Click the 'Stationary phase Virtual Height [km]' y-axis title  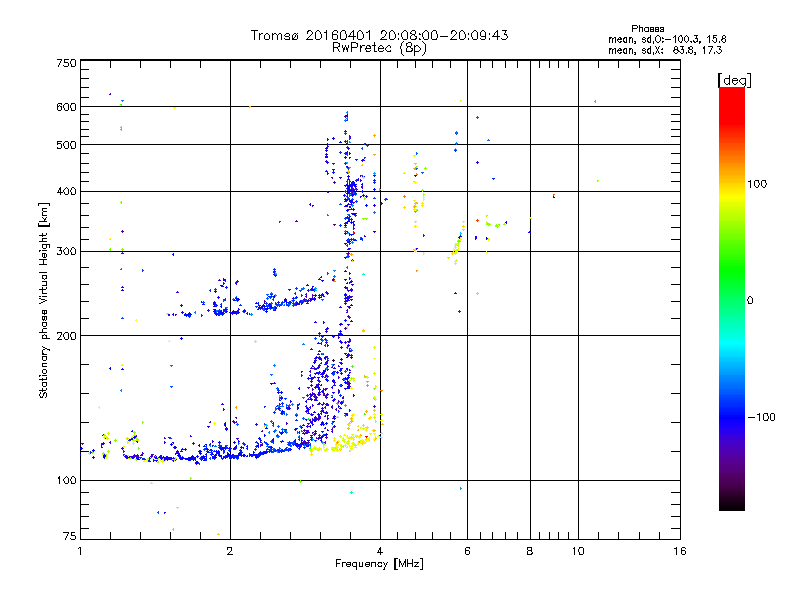pos(43,301)
